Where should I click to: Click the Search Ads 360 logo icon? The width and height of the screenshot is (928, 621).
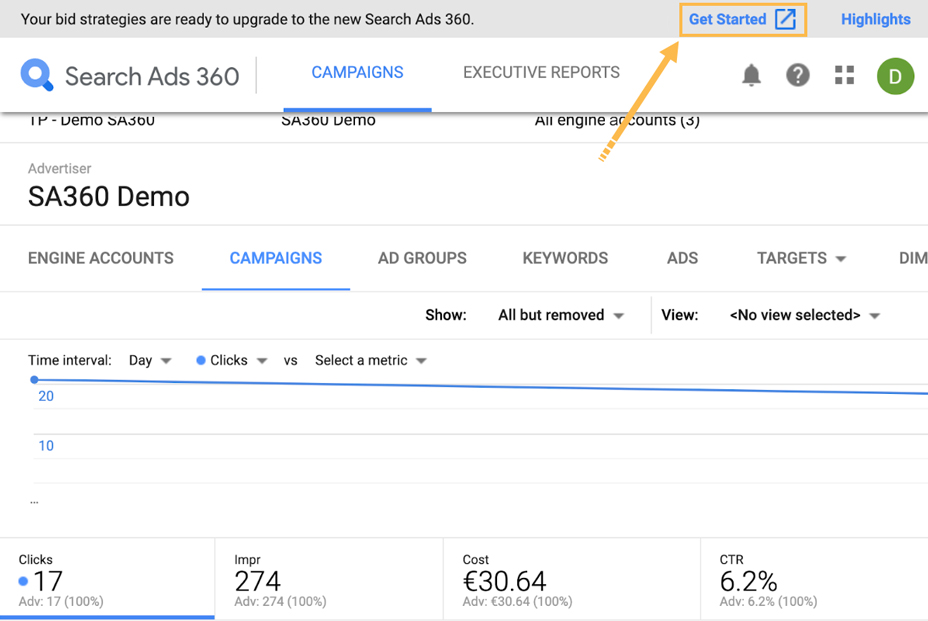(x=37, y=75)
